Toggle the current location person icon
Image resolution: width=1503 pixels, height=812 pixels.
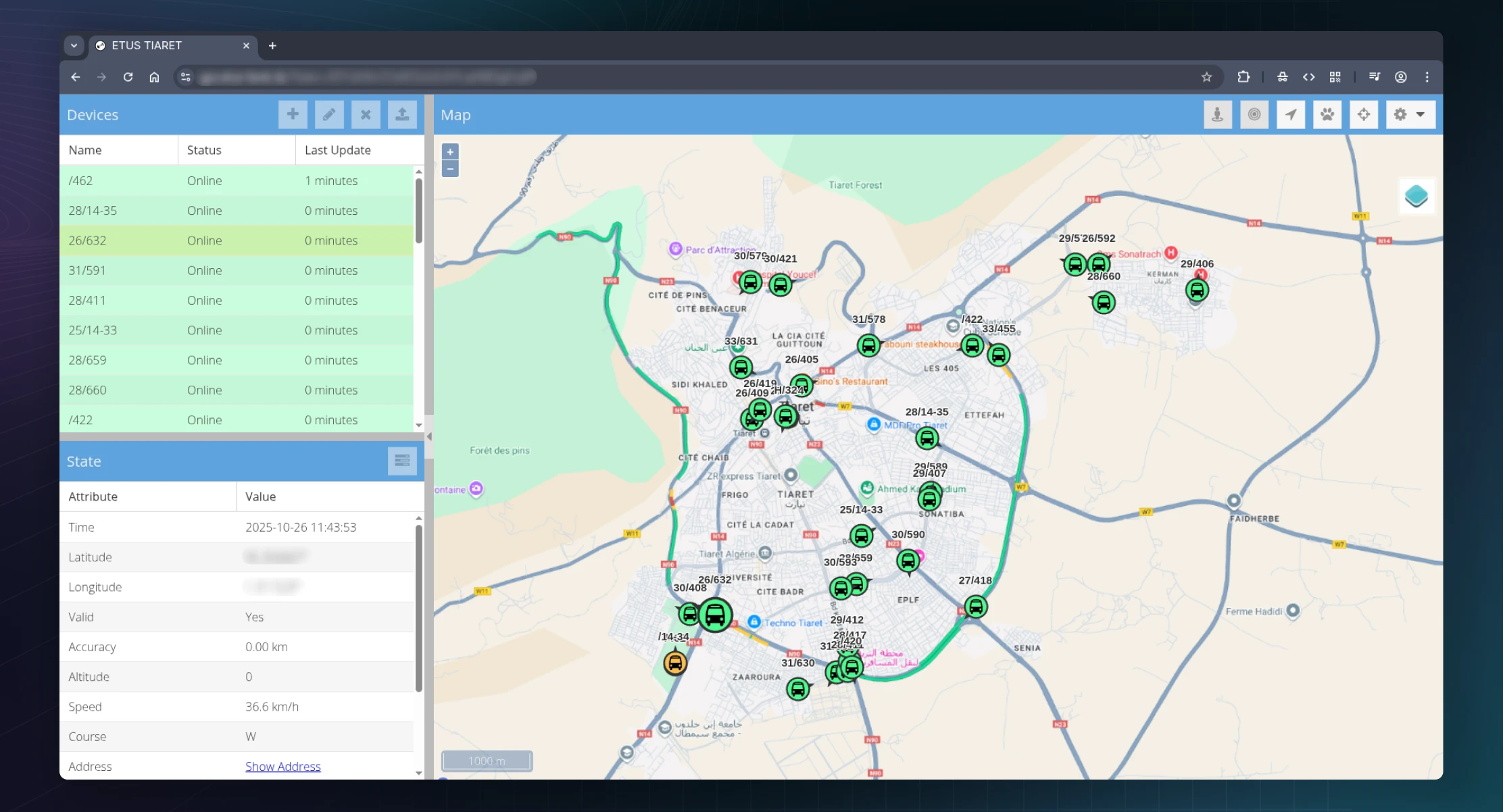point(1218,114)
